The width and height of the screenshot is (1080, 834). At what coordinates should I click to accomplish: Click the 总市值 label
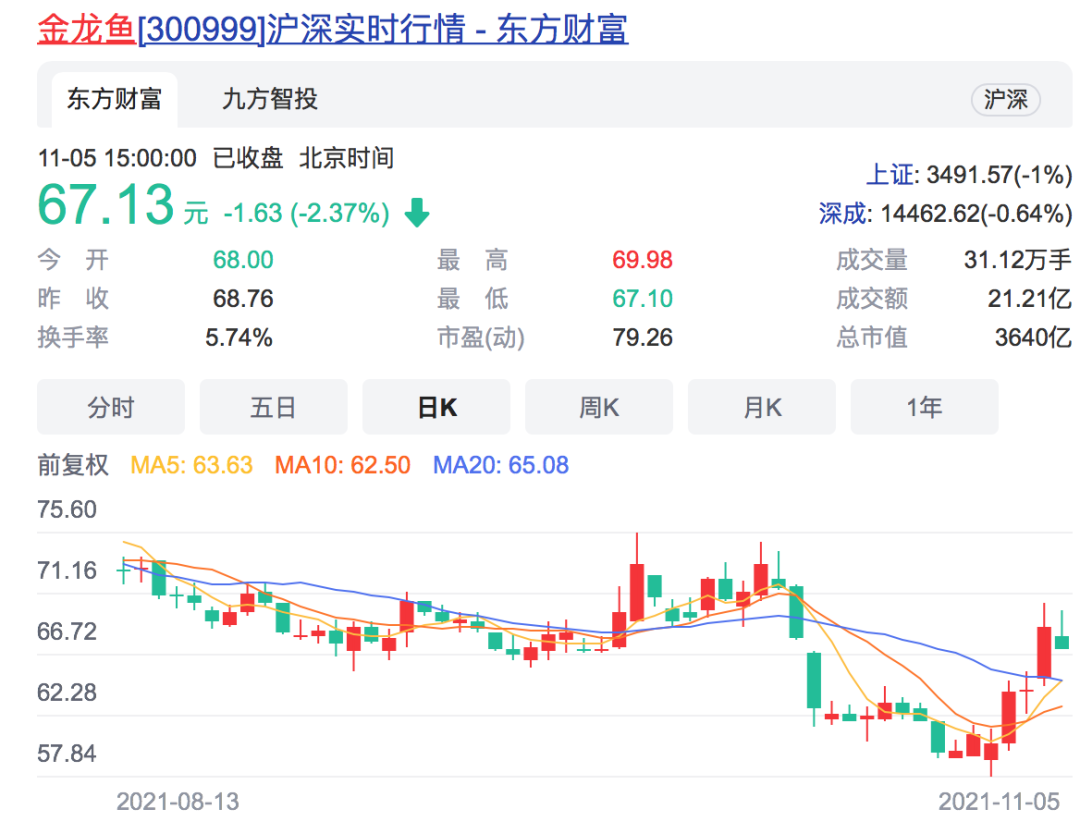[x=872, y=337]
